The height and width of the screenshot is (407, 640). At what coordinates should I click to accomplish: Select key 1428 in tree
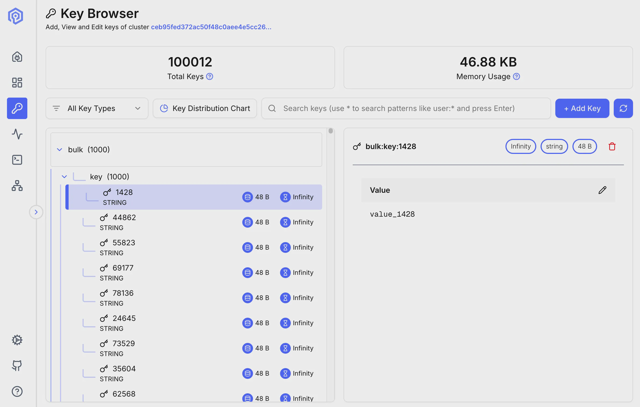point(194,197)
